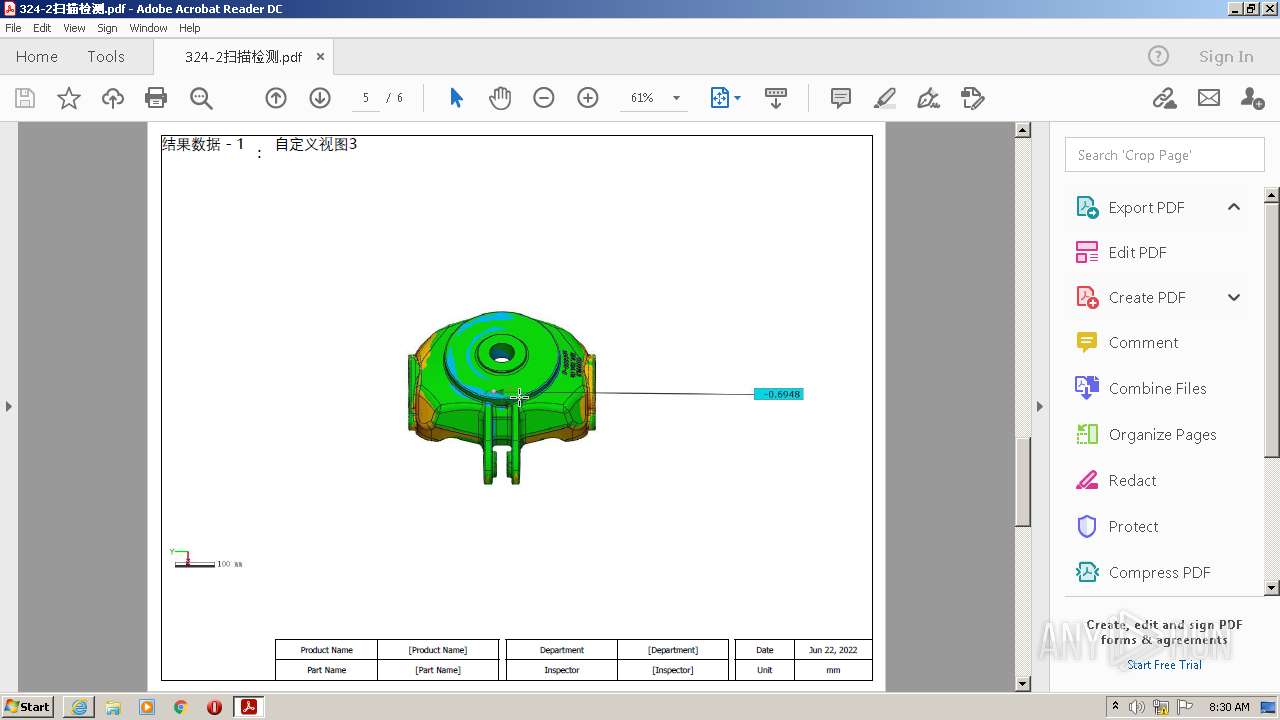This screenshot has width=1280, height=720.
Task: Open the Create PDF tool
Action: click(1130, 297)
